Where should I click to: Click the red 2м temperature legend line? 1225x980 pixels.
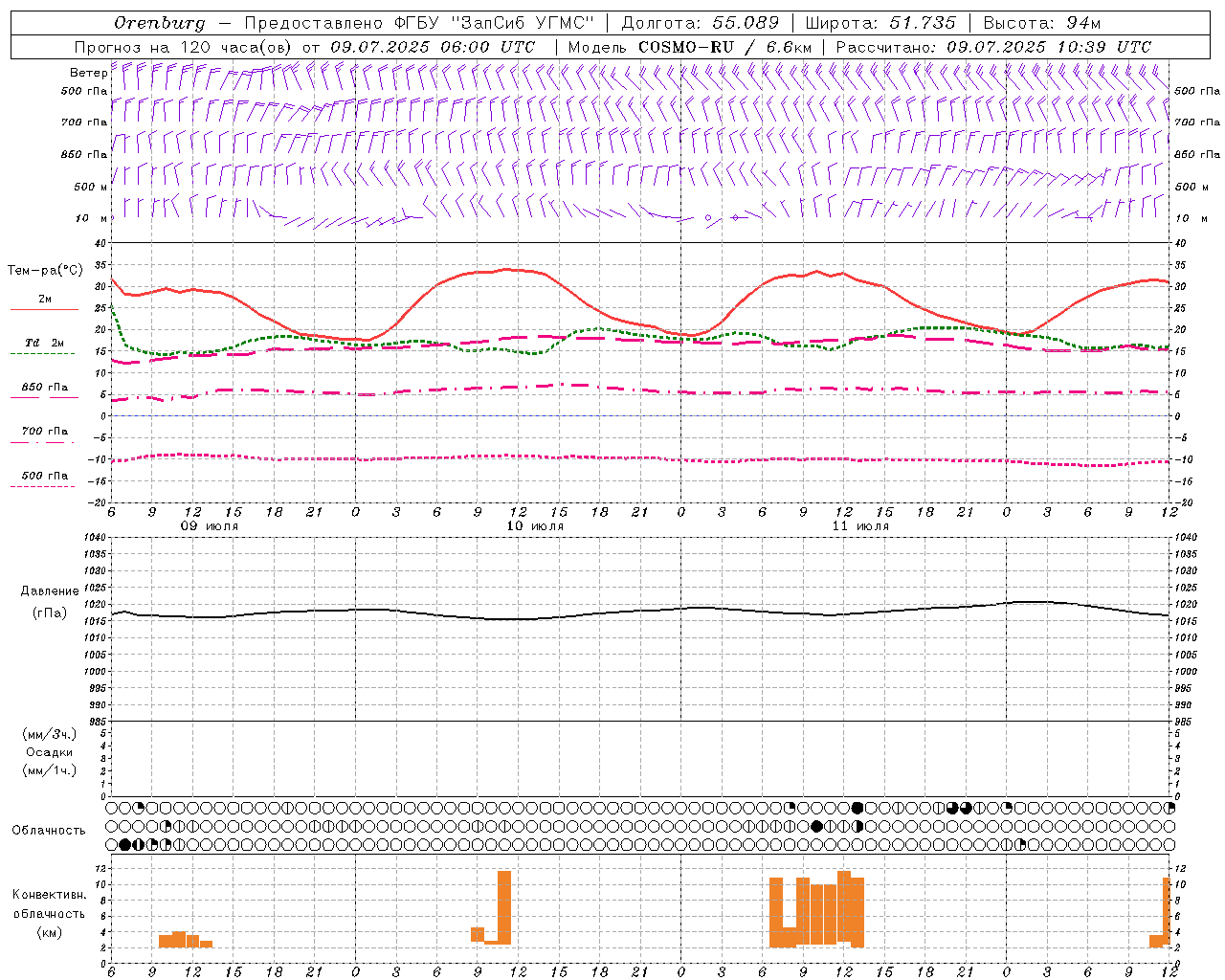(44, 309)
